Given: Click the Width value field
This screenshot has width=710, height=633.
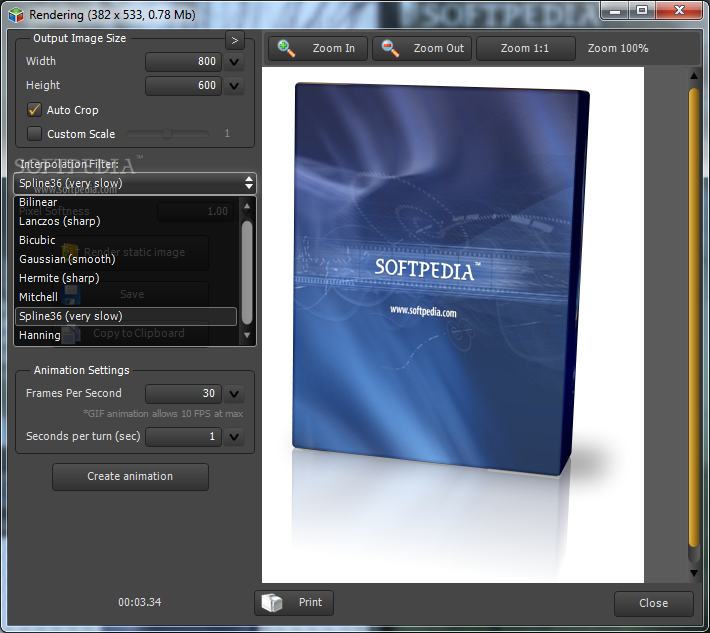Looking at the screenshot, I should click(x=183, y=62).
